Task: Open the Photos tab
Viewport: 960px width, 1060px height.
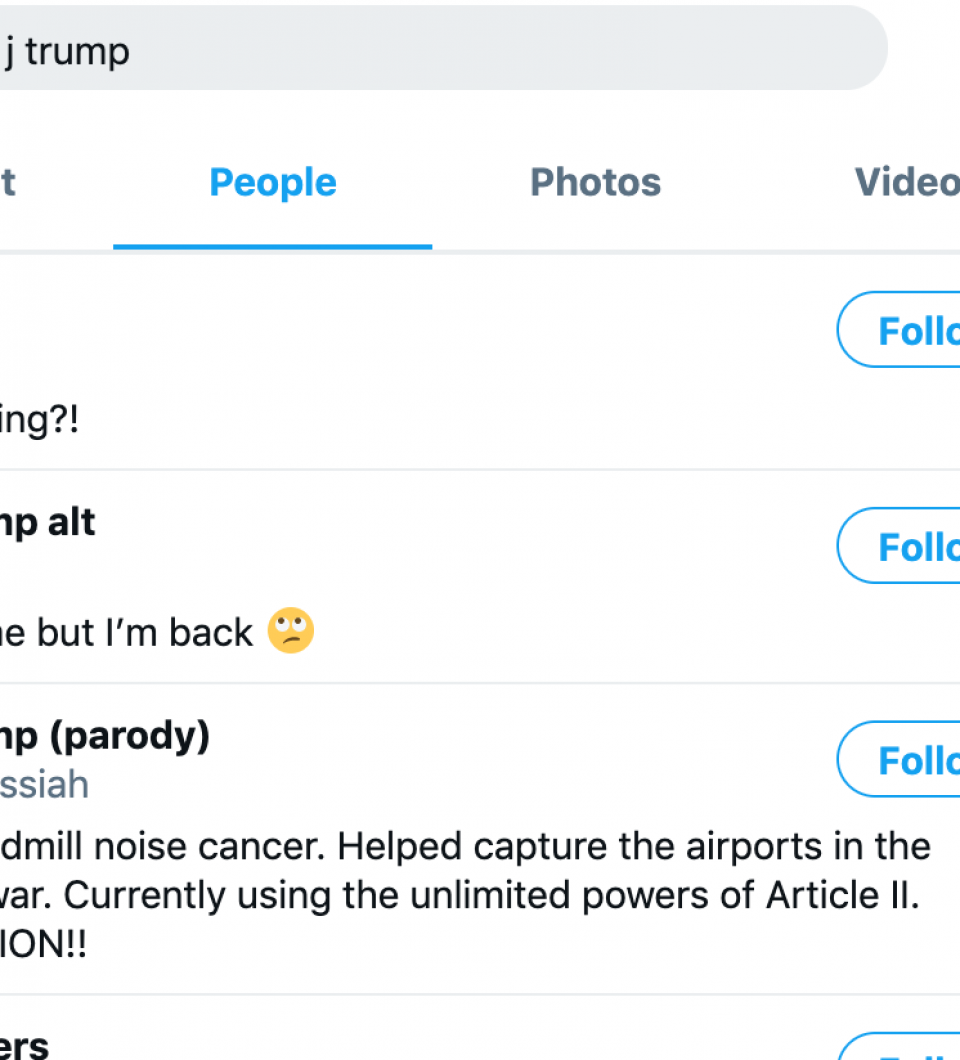Action: point(595,183)
